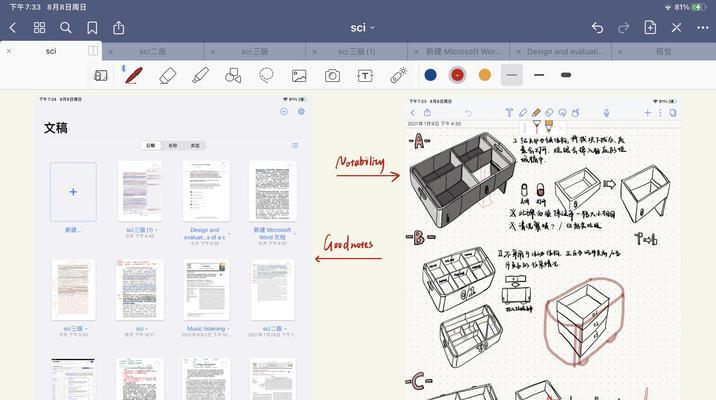Switch to the sci三版 tab
Screen dimensions: 716x400
255,52
